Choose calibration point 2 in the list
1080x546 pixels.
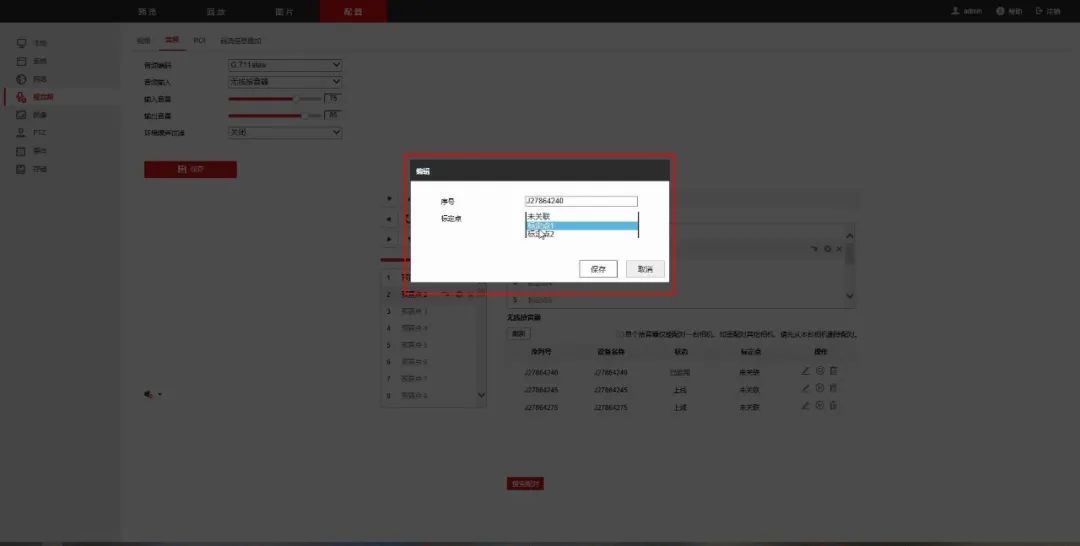pos(580,235)
